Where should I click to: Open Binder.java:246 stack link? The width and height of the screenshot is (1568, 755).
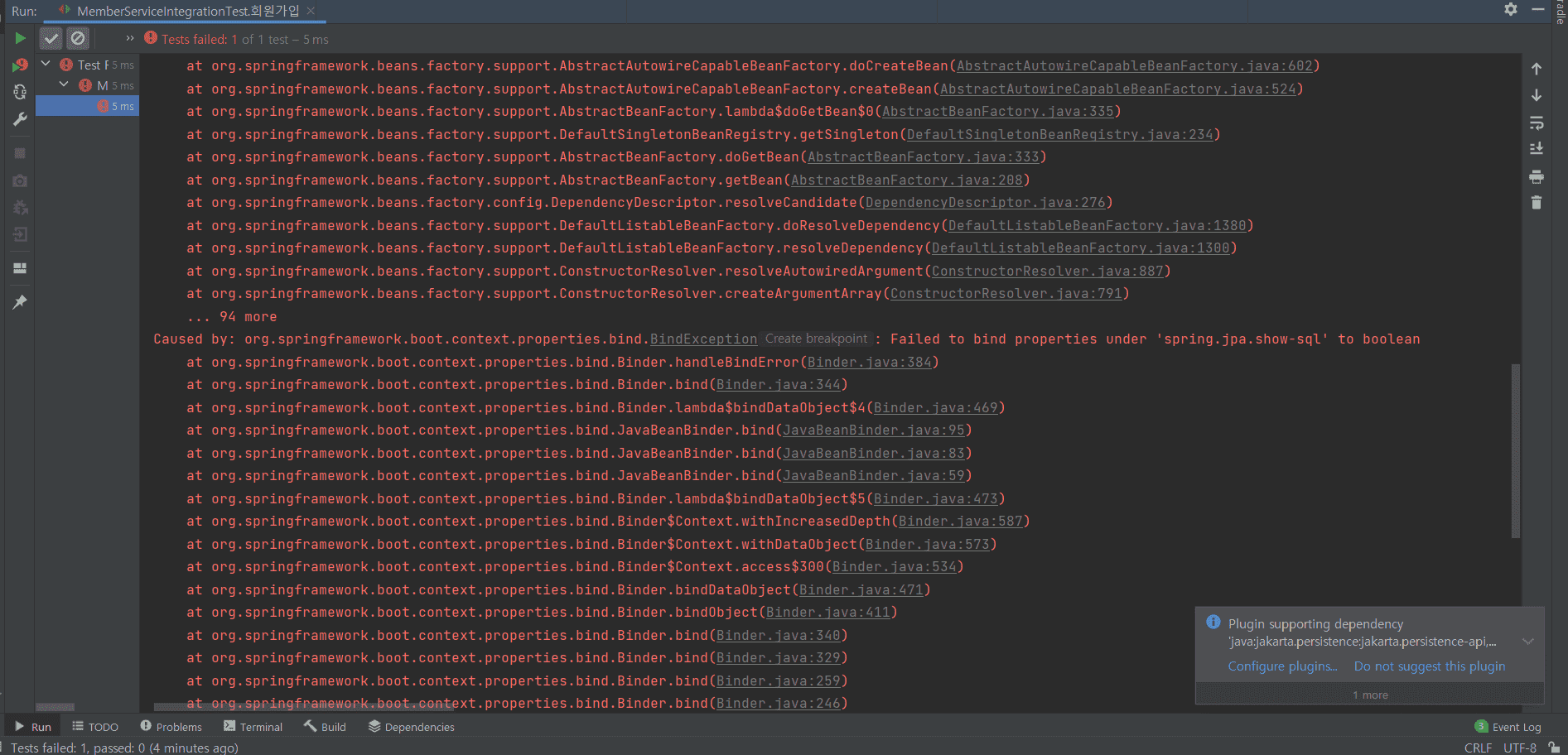[x=778, y=704]
